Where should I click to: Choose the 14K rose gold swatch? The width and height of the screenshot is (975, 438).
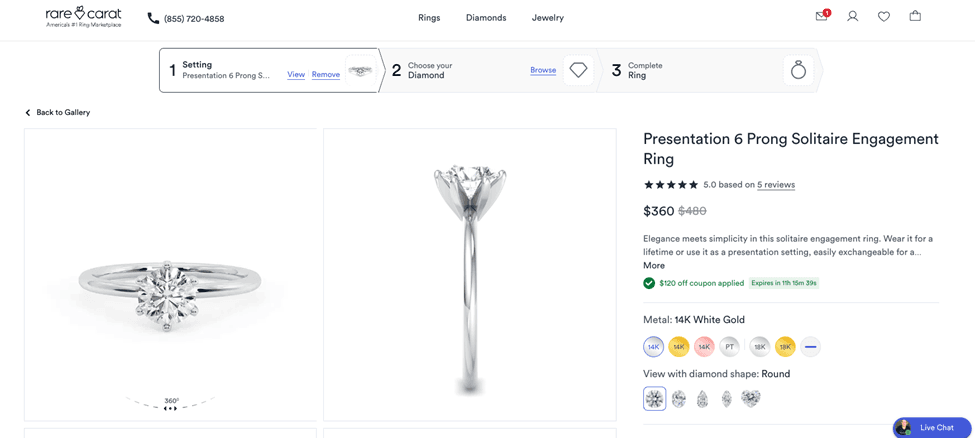704,347
